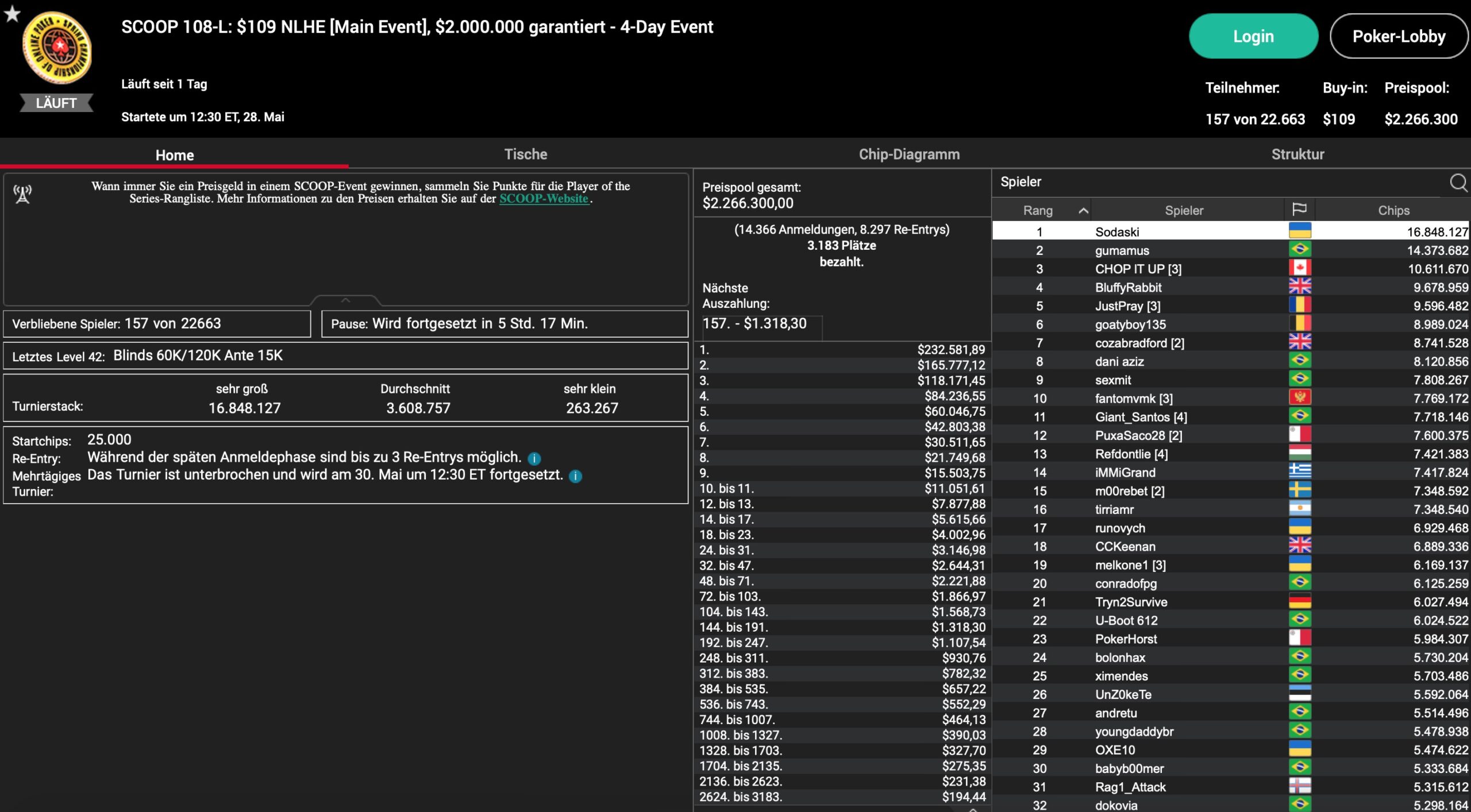The image size is (1471, 812).
Task: Click m00rebet's Sweden flag
Action: 1300,490
